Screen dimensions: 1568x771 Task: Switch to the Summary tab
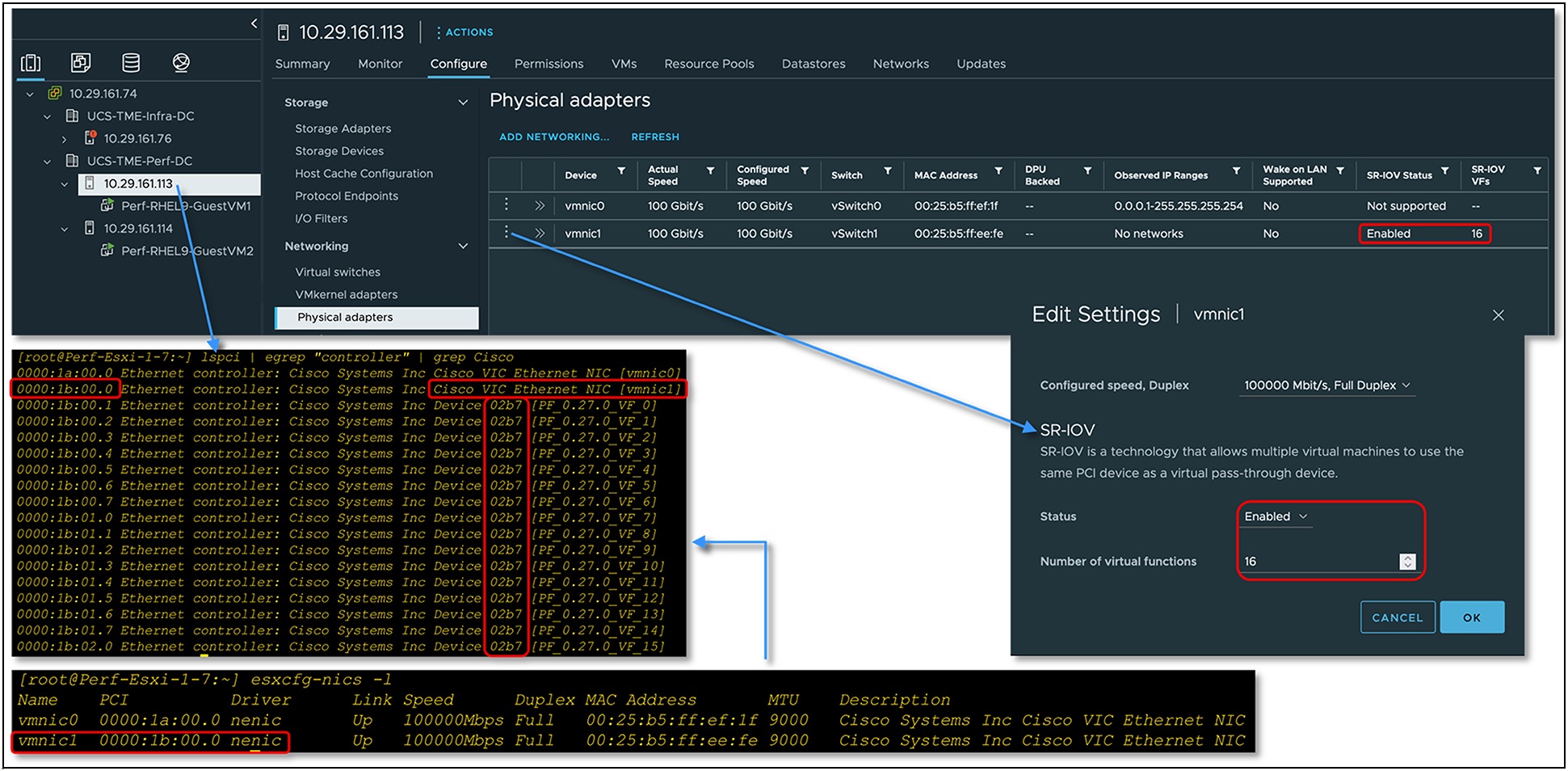click(302, 64)
